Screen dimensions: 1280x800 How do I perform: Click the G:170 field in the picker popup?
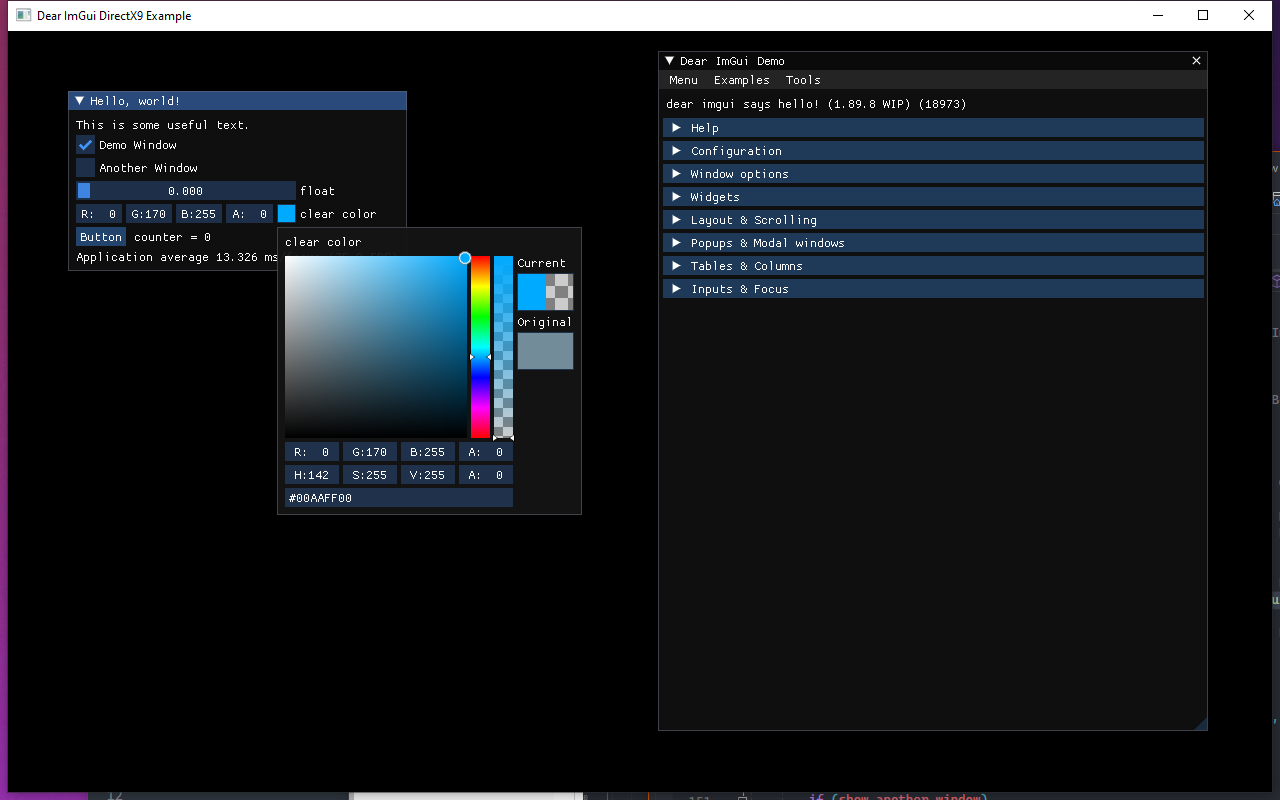pyautogui.click(x=370, y=452)
